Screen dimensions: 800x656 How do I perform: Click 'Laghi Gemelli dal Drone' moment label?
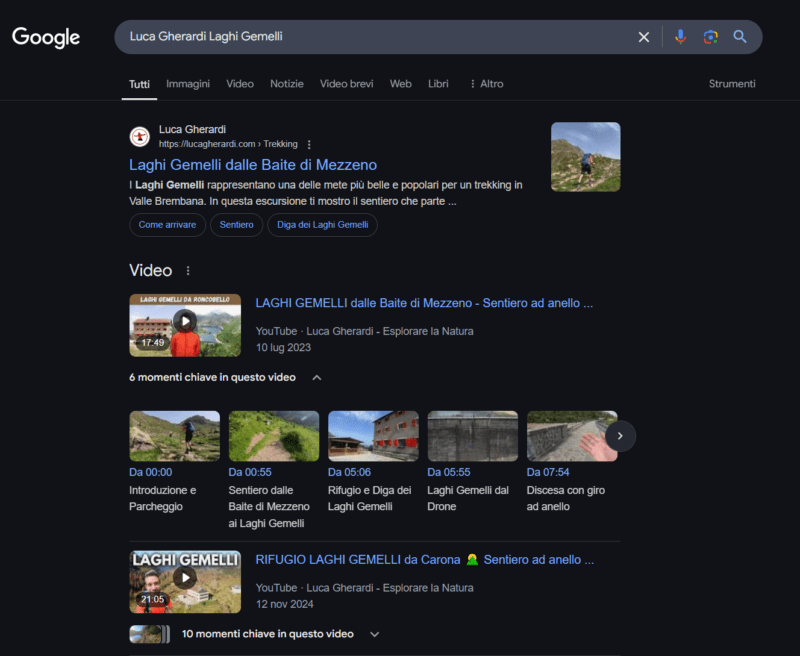[x=468, y=498]
